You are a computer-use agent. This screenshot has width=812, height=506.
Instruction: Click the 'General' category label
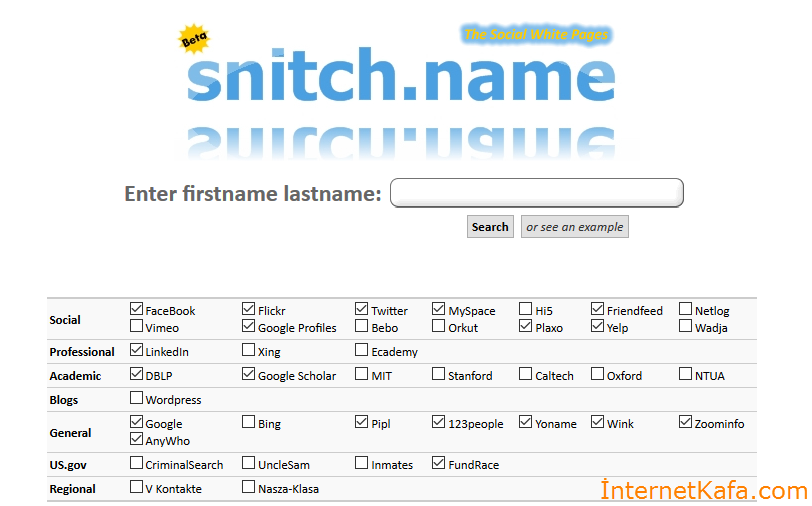(70, 433)
